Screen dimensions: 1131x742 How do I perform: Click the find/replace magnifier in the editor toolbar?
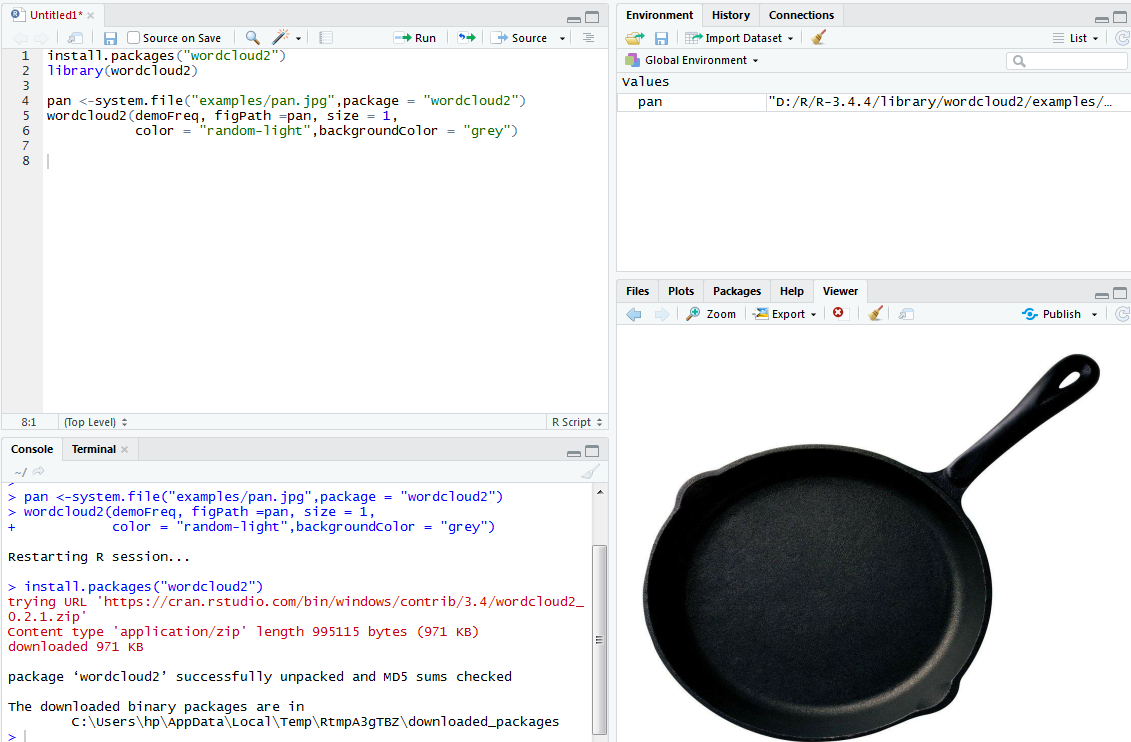pos(252,38)
